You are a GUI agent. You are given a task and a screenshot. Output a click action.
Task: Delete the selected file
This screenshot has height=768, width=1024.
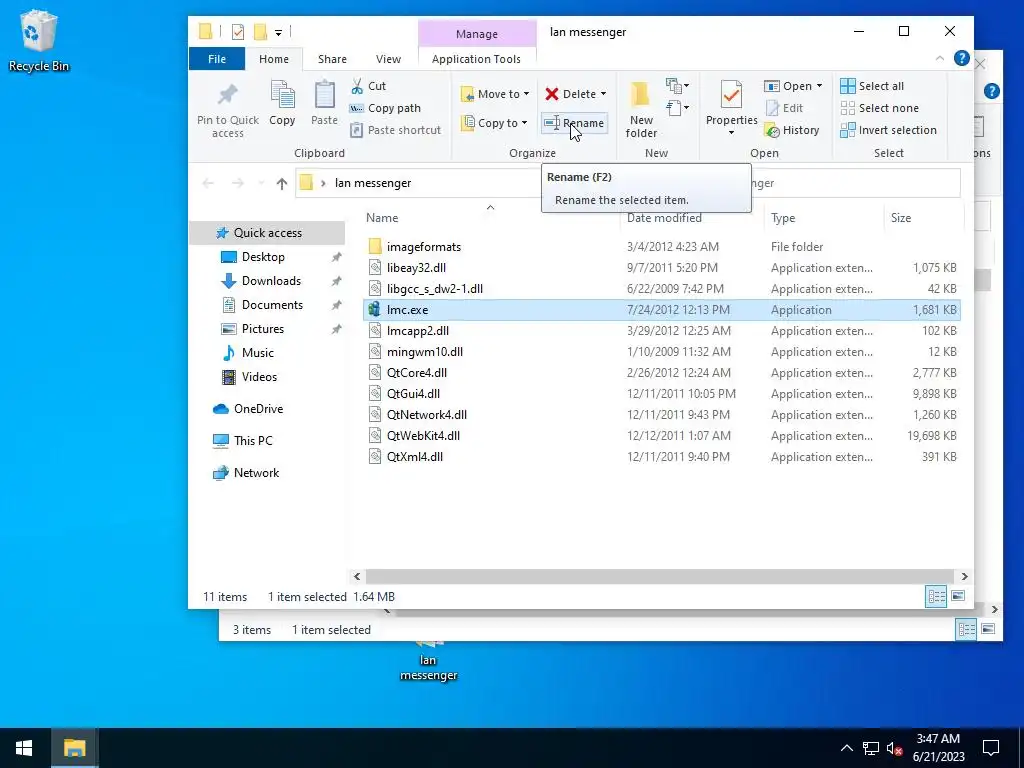[x=569, y=94]
